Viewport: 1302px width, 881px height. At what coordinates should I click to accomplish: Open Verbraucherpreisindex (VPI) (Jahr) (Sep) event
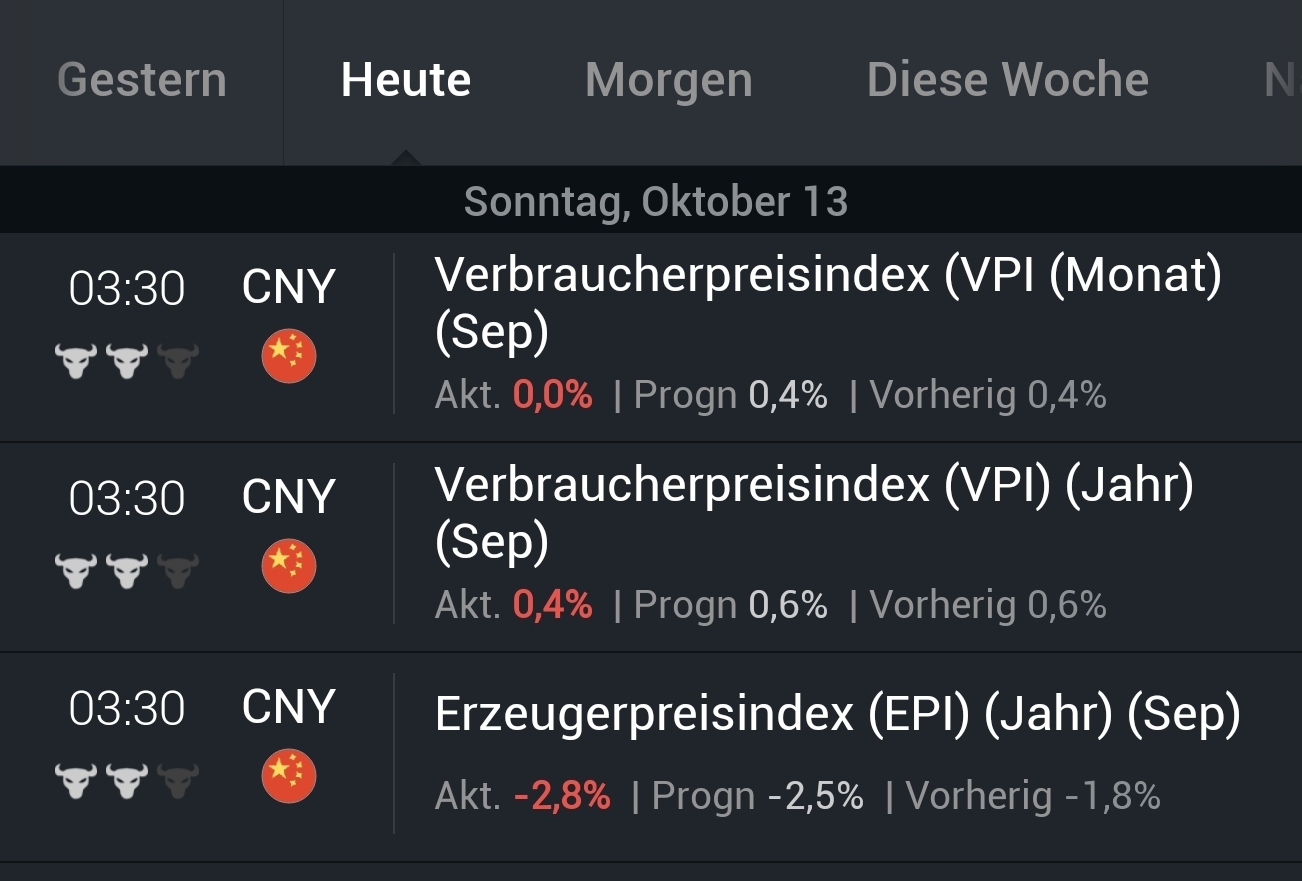pyautogui.click(x=814, y=513)
